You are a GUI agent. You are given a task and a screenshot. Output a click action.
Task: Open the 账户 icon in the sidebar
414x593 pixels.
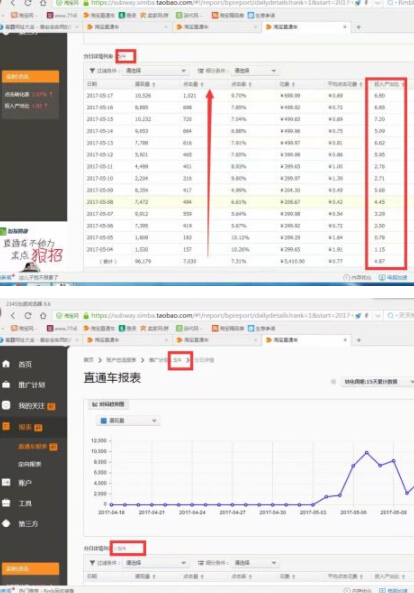coord(6,482)
